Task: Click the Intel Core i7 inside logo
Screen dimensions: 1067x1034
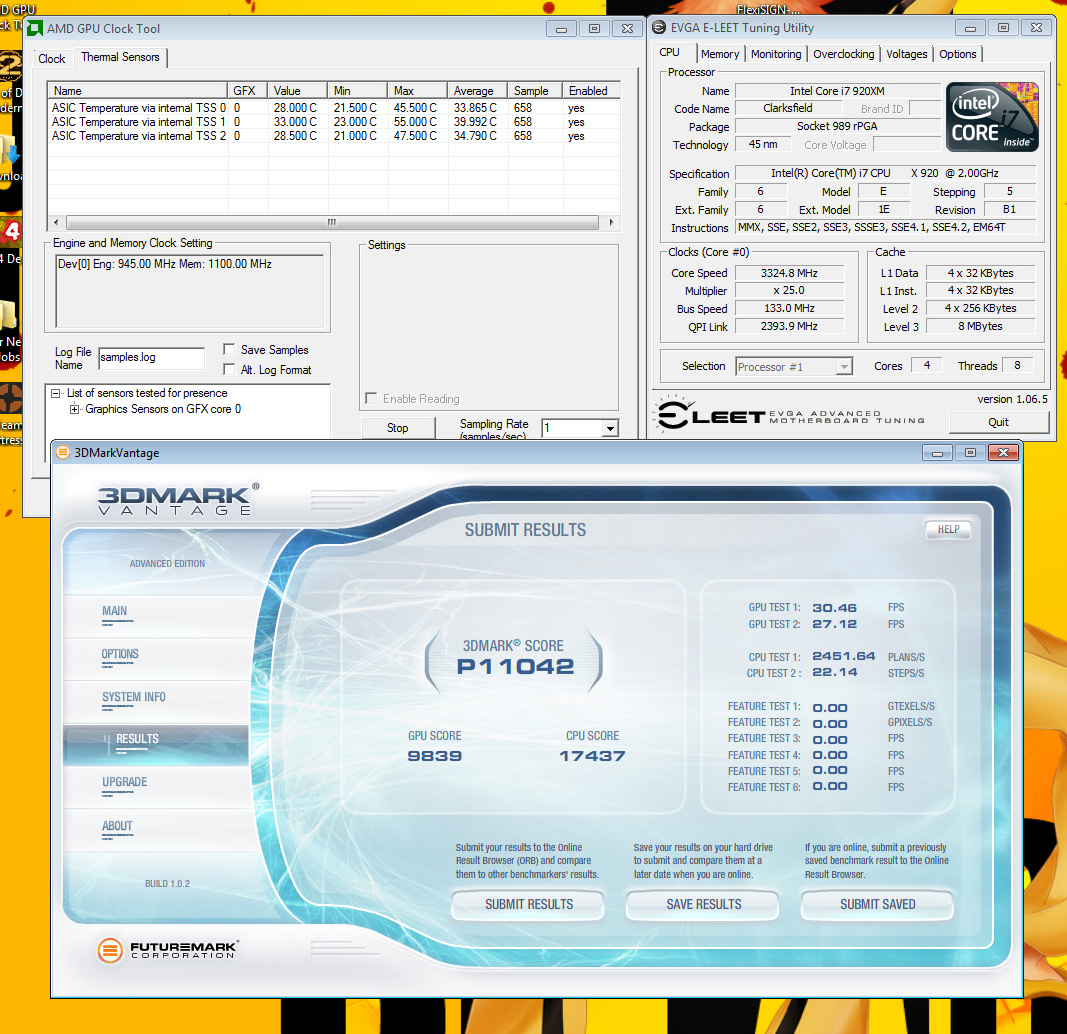Action: (x=992, y=116)
